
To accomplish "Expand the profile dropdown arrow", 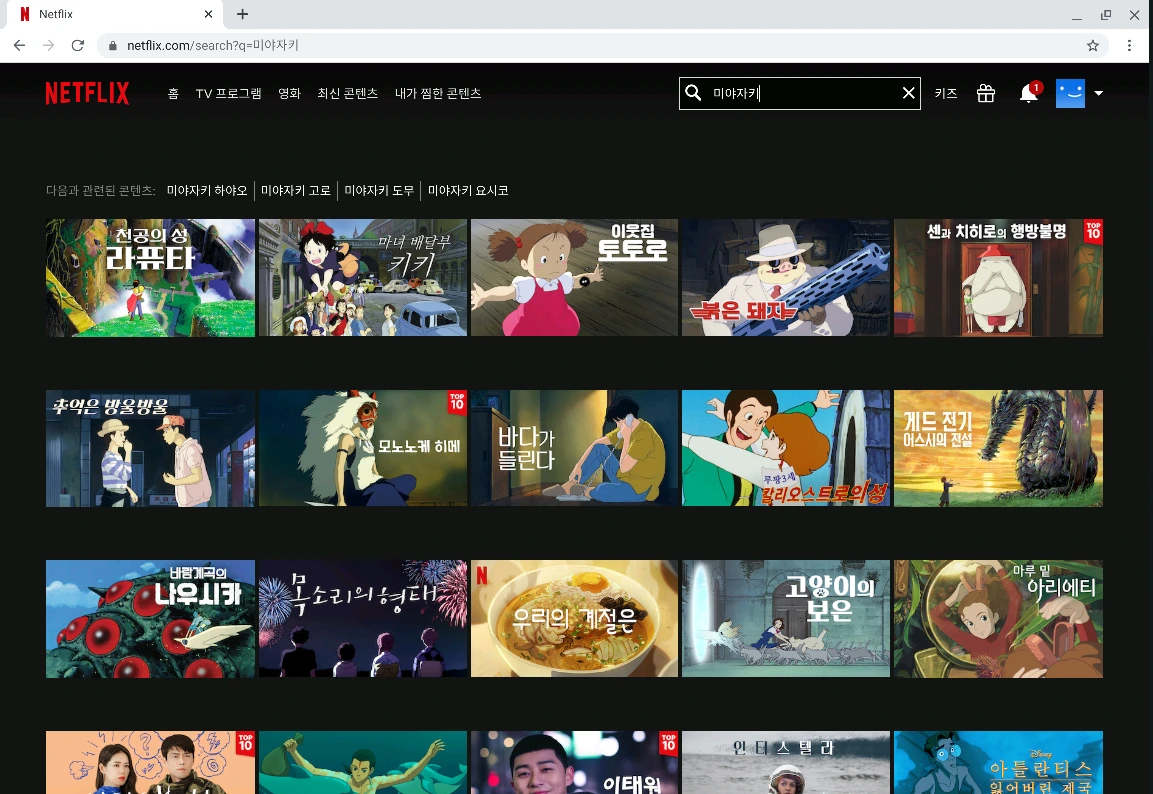I will pos(1099,93).
